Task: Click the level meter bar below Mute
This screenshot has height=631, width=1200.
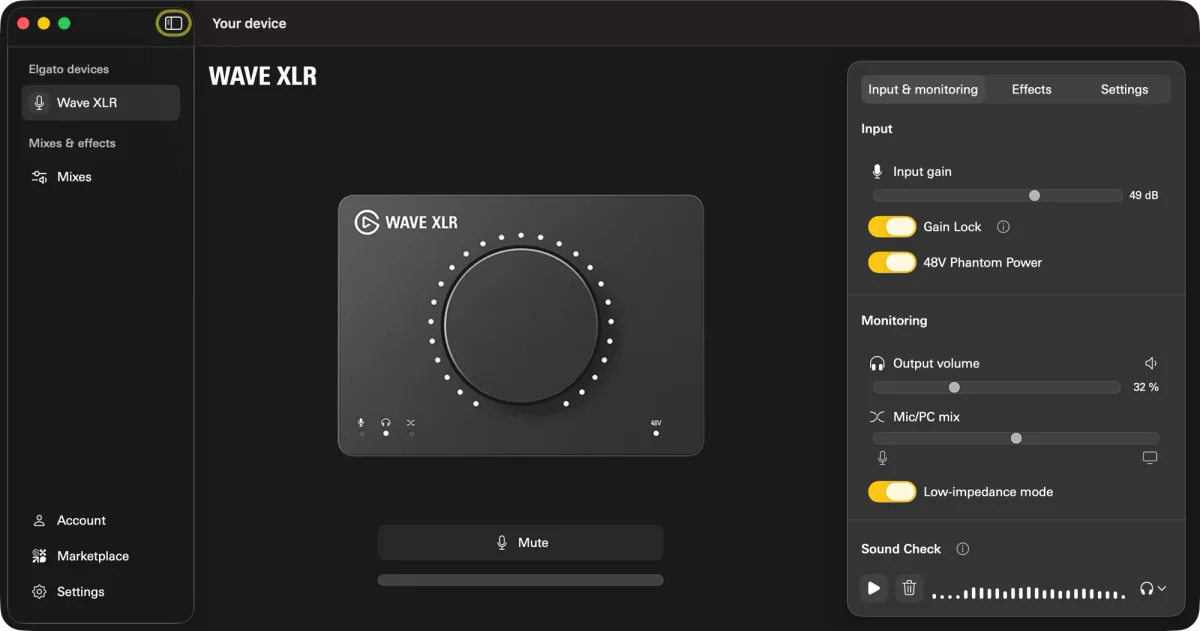Action: click(520, 580)
